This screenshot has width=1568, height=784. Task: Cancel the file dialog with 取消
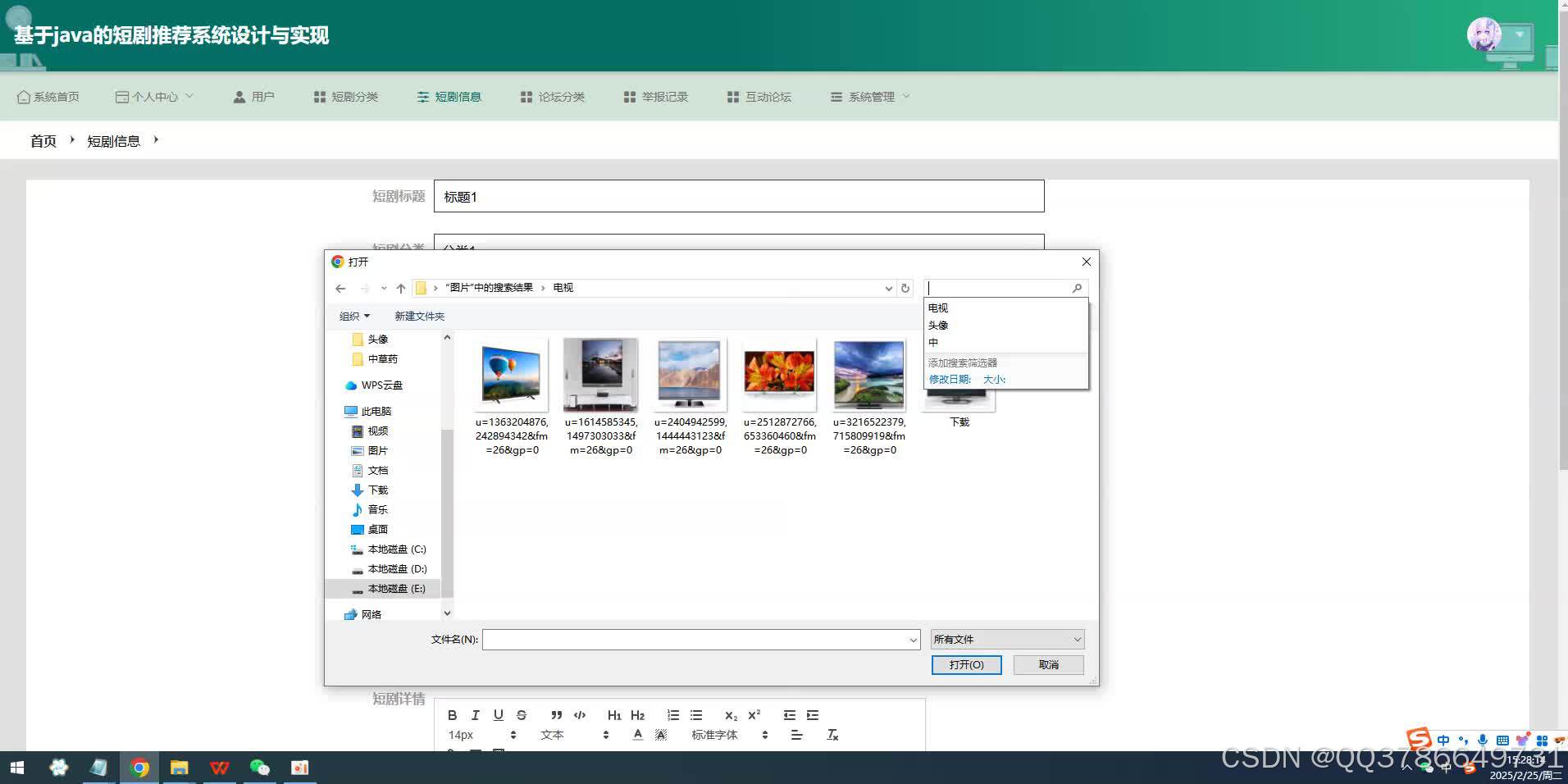coord(1049,665)
